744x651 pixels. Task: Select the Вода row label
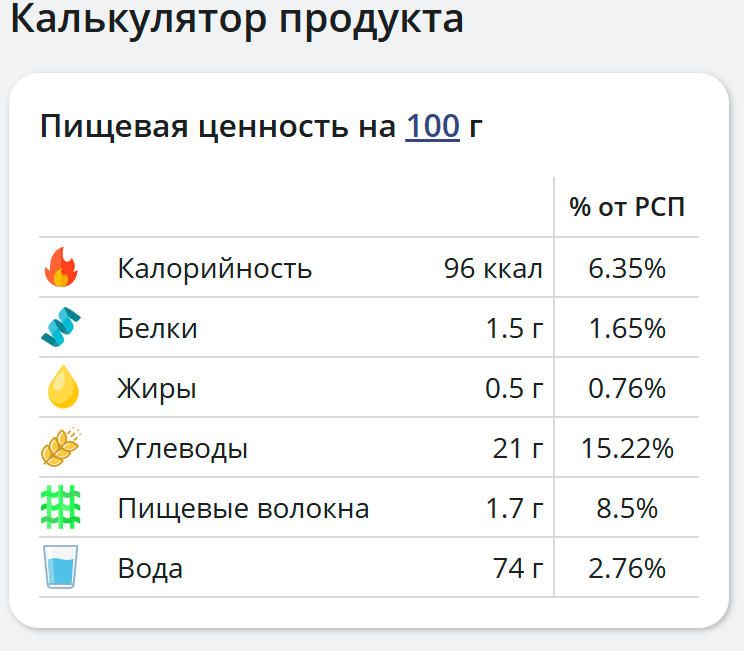pos(150,568)
